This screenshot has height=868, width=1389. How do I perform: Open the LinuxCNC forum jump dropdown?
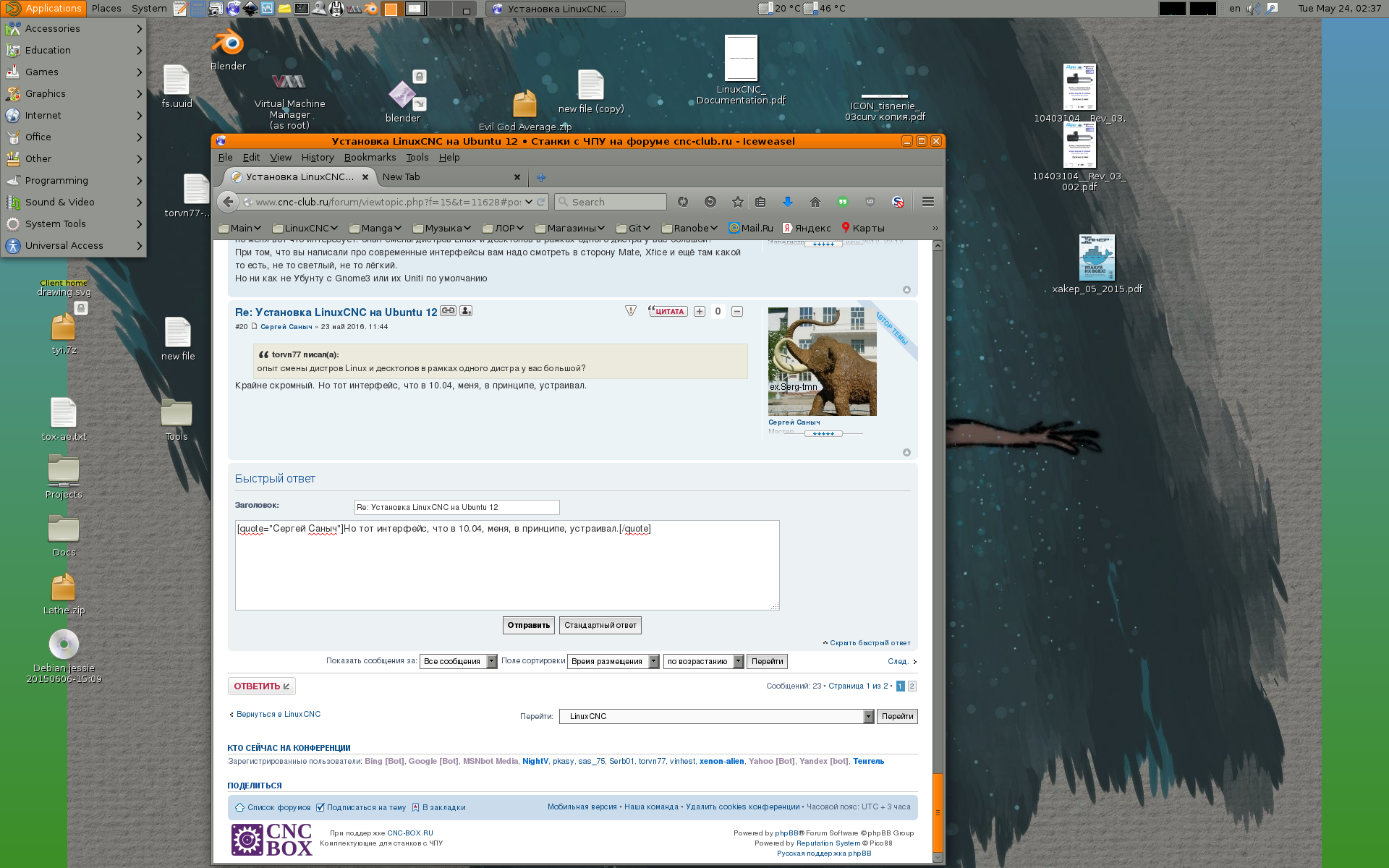coord(716,716)
